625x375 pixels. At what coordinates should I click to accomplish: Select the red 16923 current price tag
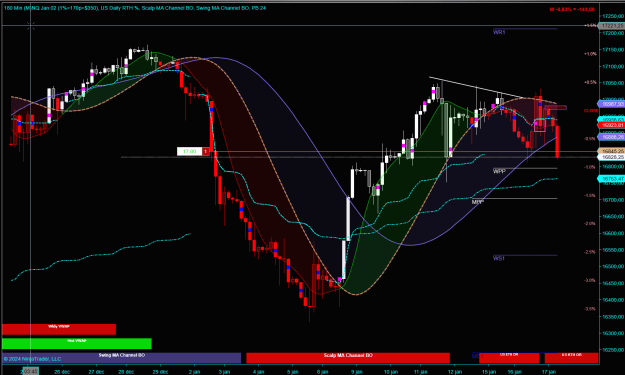(612, 125)
